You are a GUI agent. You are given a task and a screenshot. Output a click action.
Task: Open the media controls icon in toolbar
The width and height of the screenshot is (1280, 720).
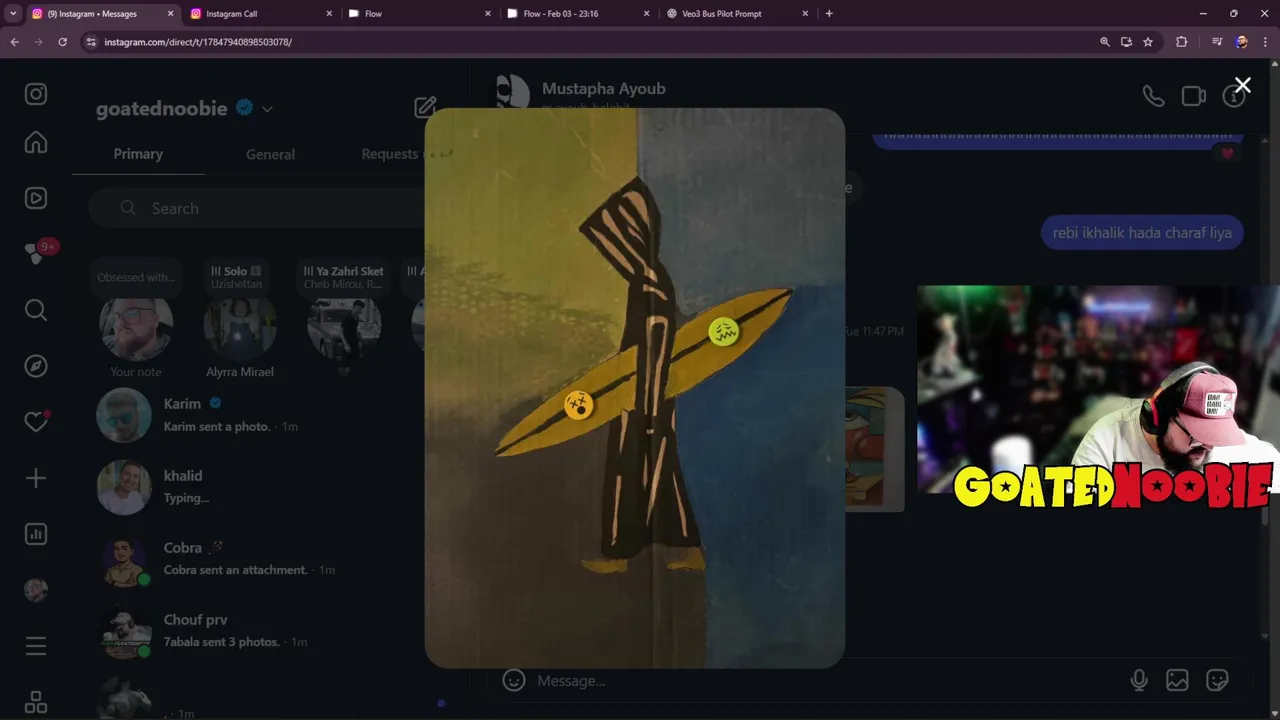[x=1216, y=42]
